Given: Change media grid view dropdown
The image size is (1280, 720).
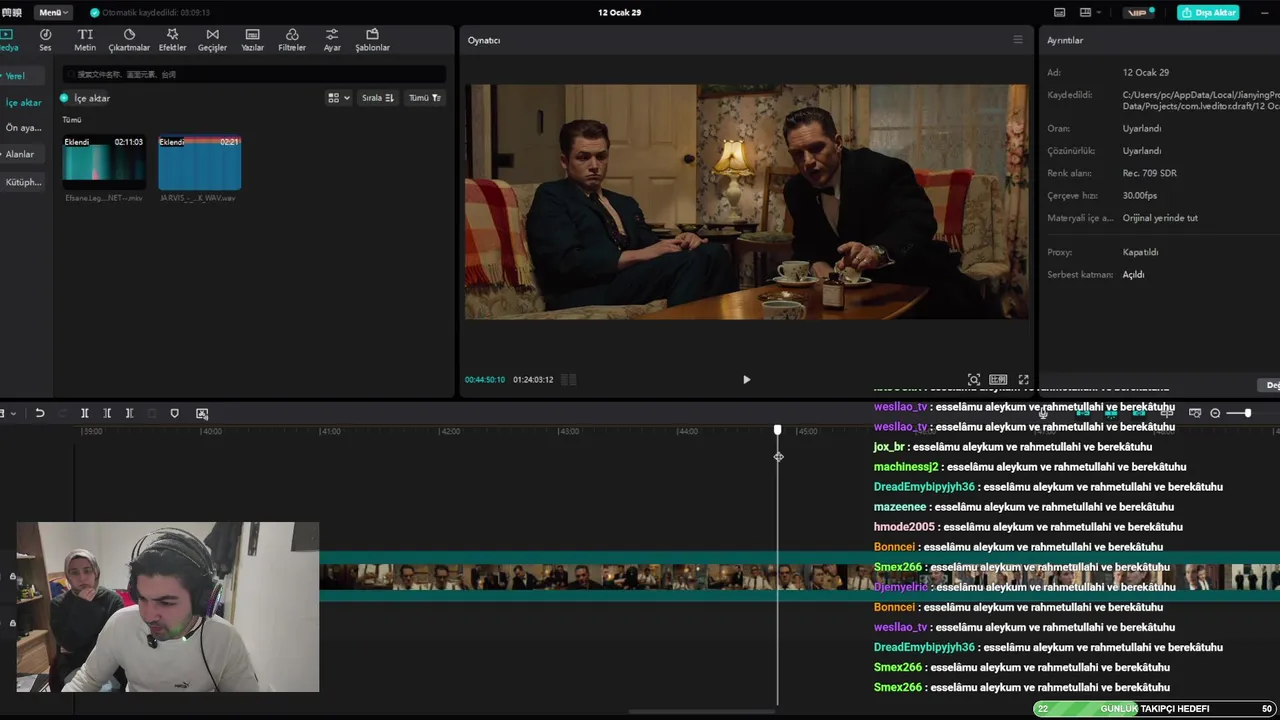Looking at the screenshot, I should [x=339, y=98].
